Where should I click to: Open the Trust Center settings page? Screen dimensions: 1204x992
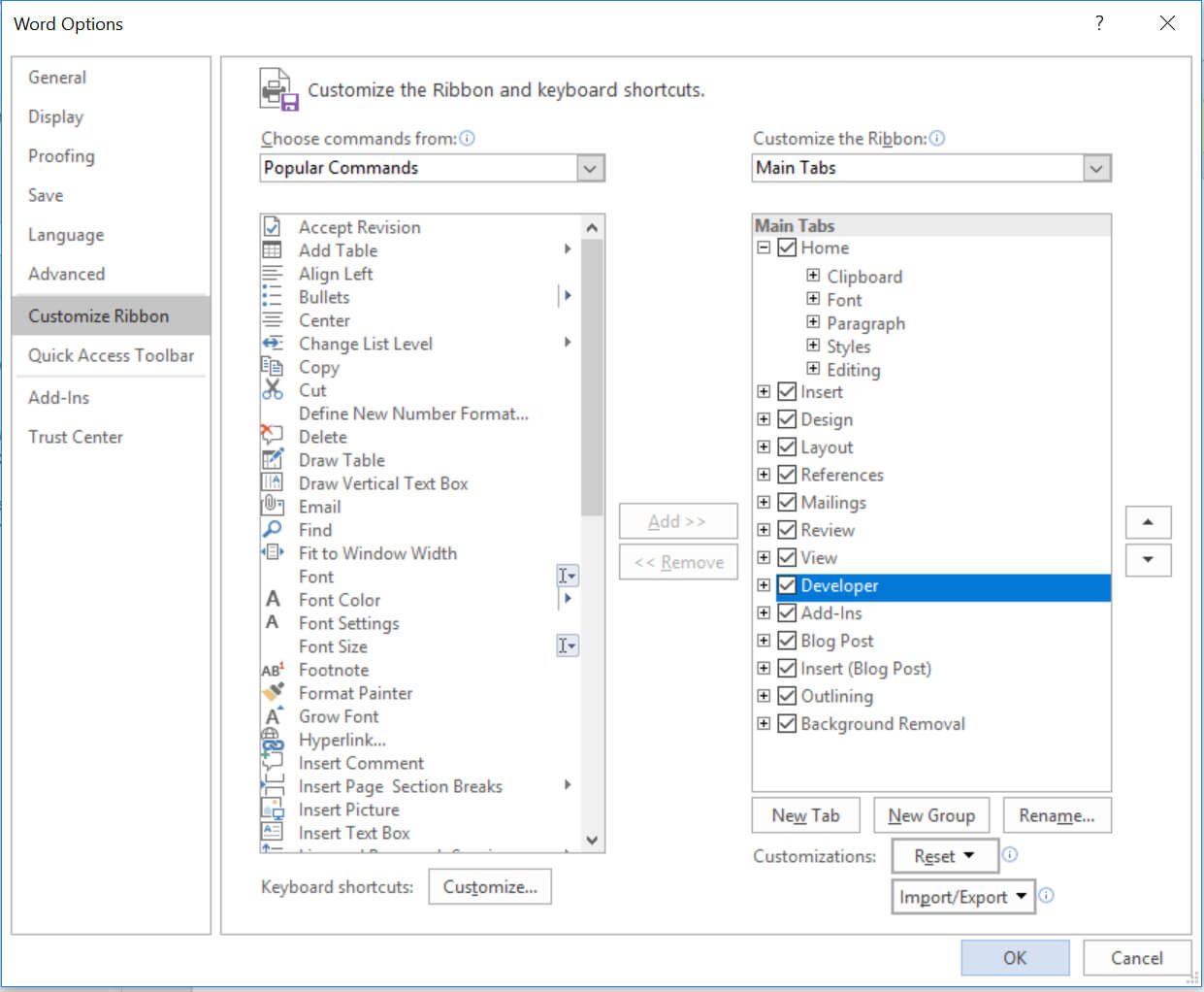point(76,437)
